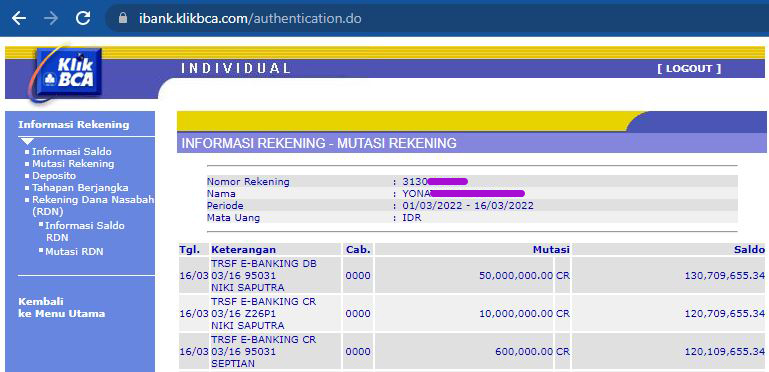Open Mutasi RDN submenu item
This screenshot has width=769, height=372.
[74, 252]
